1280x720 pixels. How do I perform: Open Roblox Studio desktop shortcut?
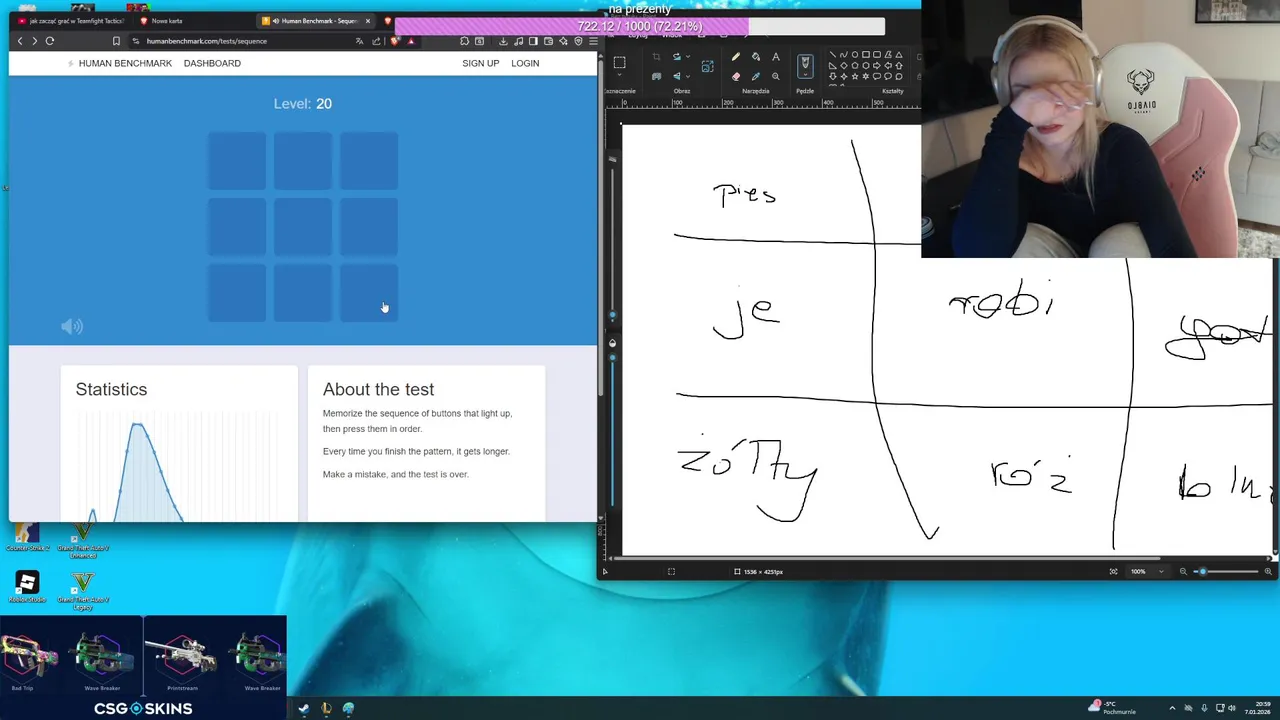(27, 586)
